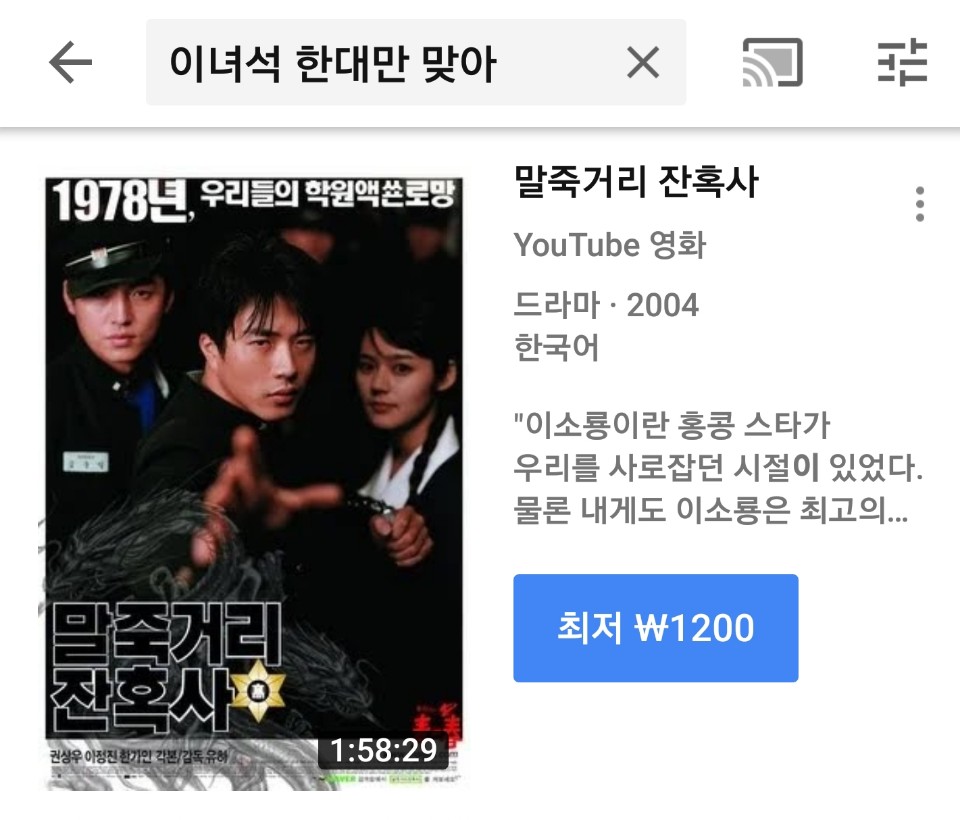The image size is (960, 820).
Task: Click the search field with 이녀석 한대만 맞아
Action: [416, 62]
